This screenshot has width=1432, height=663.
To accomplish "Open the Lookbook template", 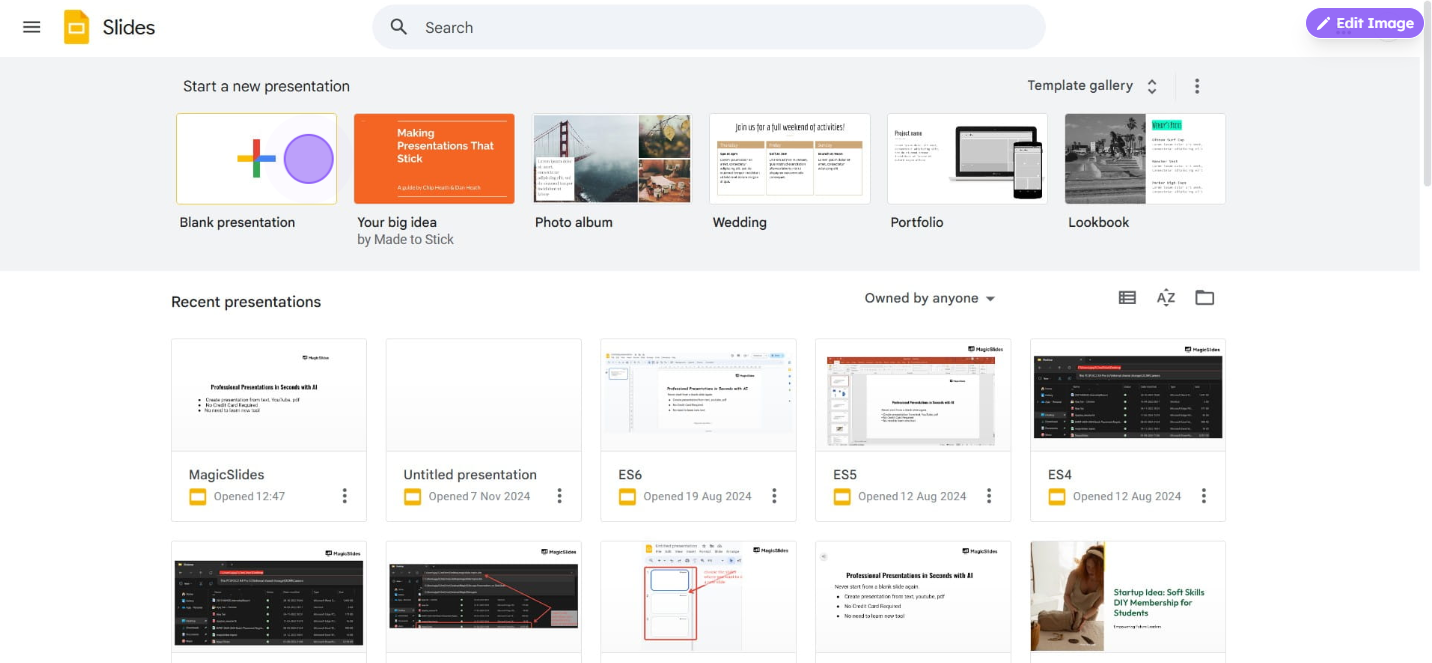I will tap(1145, 159).
